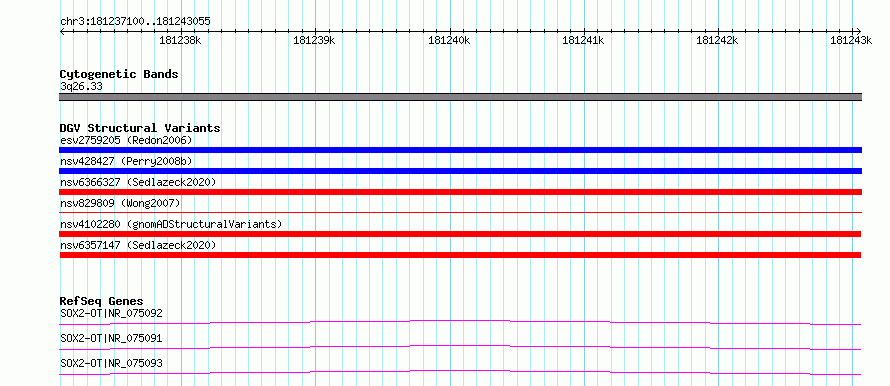Click the Cytogenetic Bands track title
The height and width of the screenshot is (386, 890).
point(119,74)
